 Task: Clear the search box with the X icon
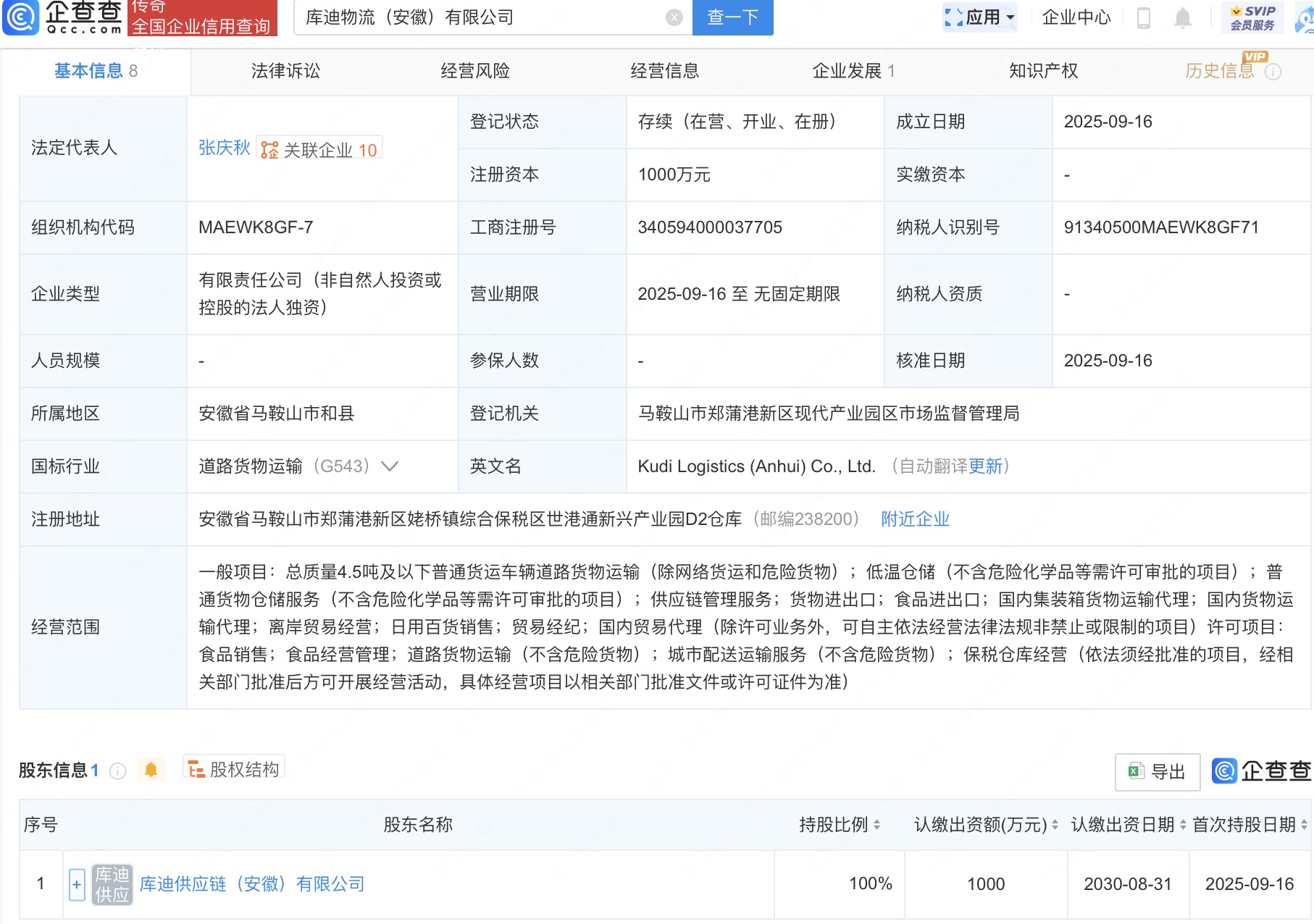pos(674,17)
